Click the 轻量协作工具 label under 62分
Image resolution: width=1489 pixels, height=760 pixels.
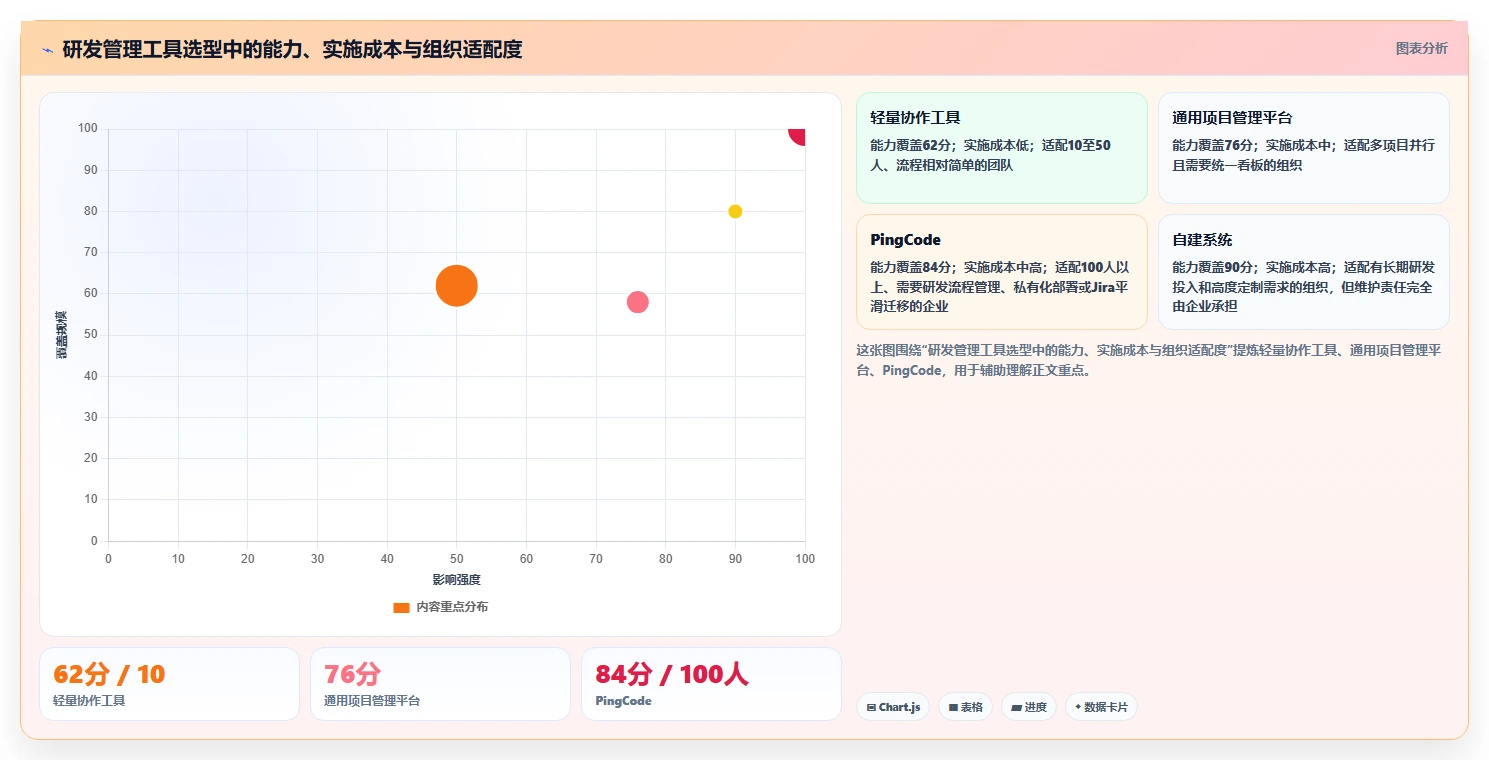(x=89, y=701)
